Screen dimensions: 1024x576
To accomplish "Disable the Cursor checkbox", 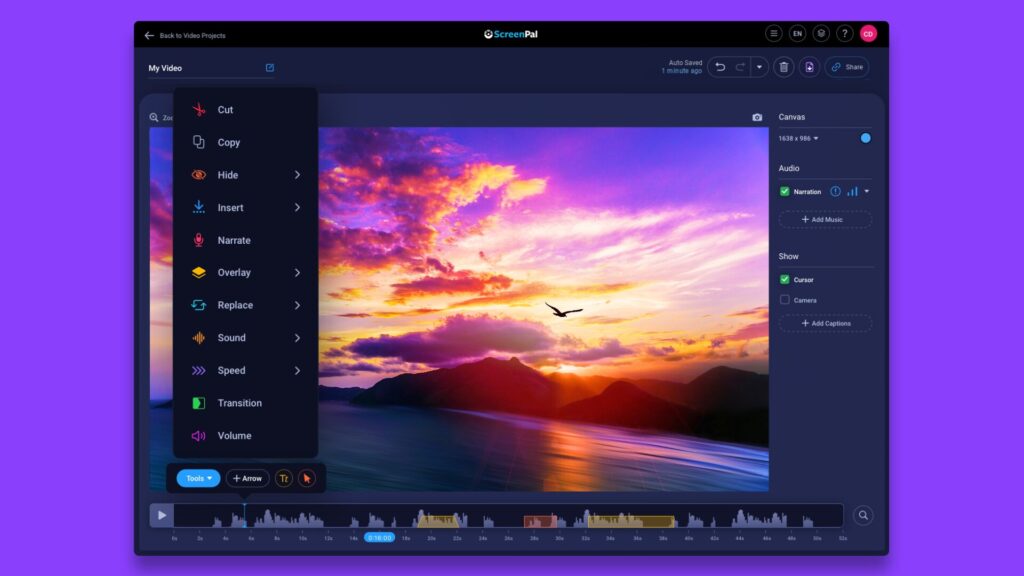I will click(784, 280).
